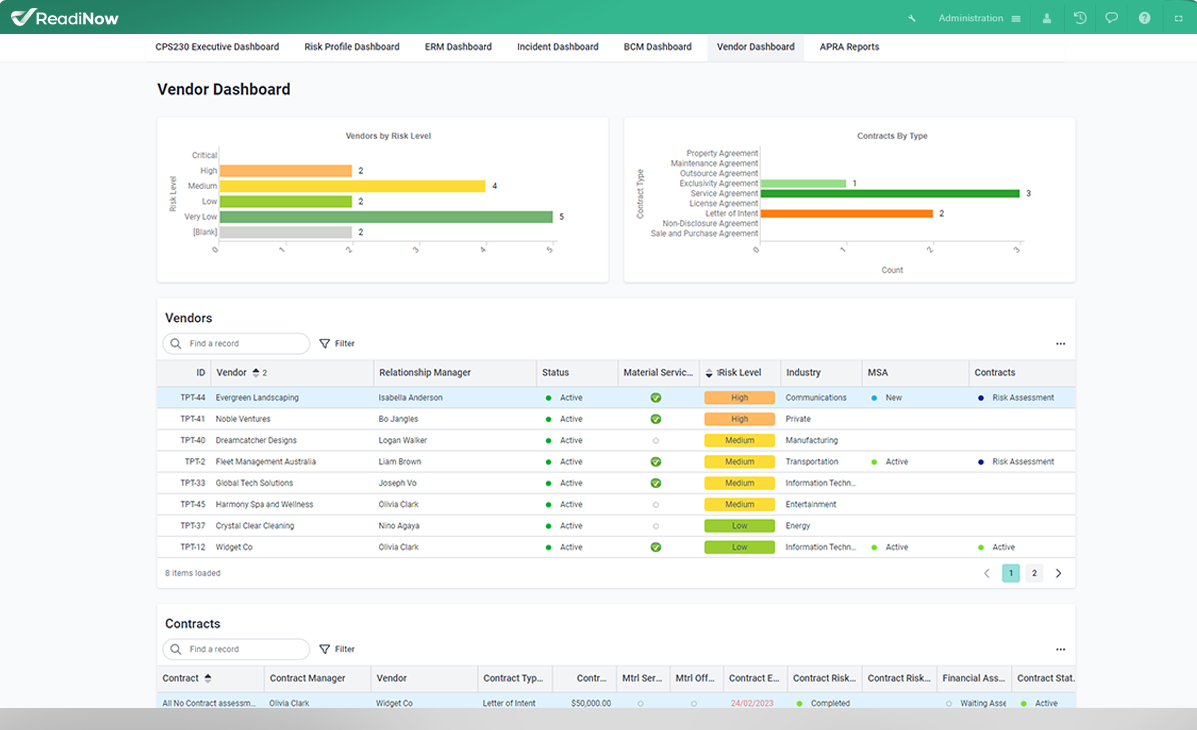Toggle Material Service check for Evergreen Landscaping
The height and width of the screenshot is (730, 1197).
(656, 398)
